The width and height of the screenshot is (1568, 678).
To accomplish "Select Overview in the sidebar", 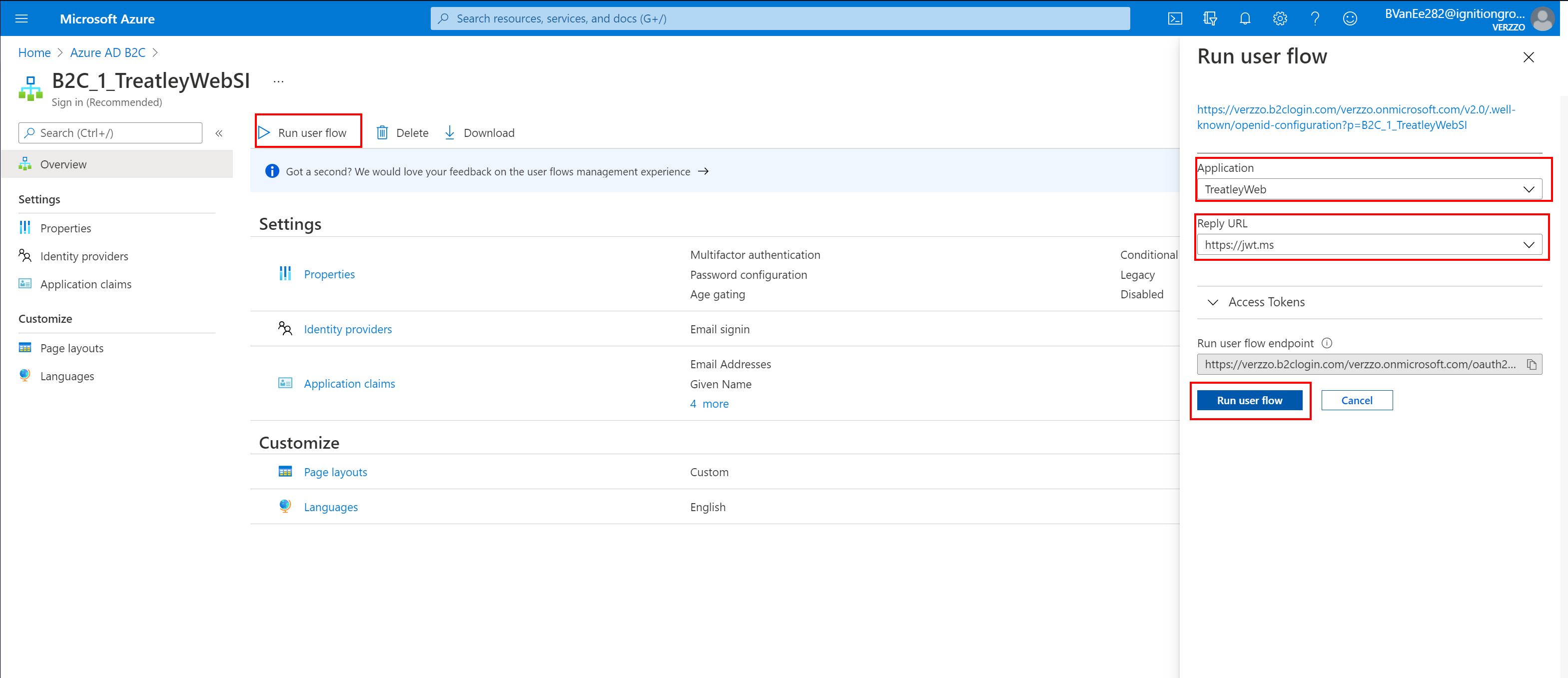I will click(116, 164).
